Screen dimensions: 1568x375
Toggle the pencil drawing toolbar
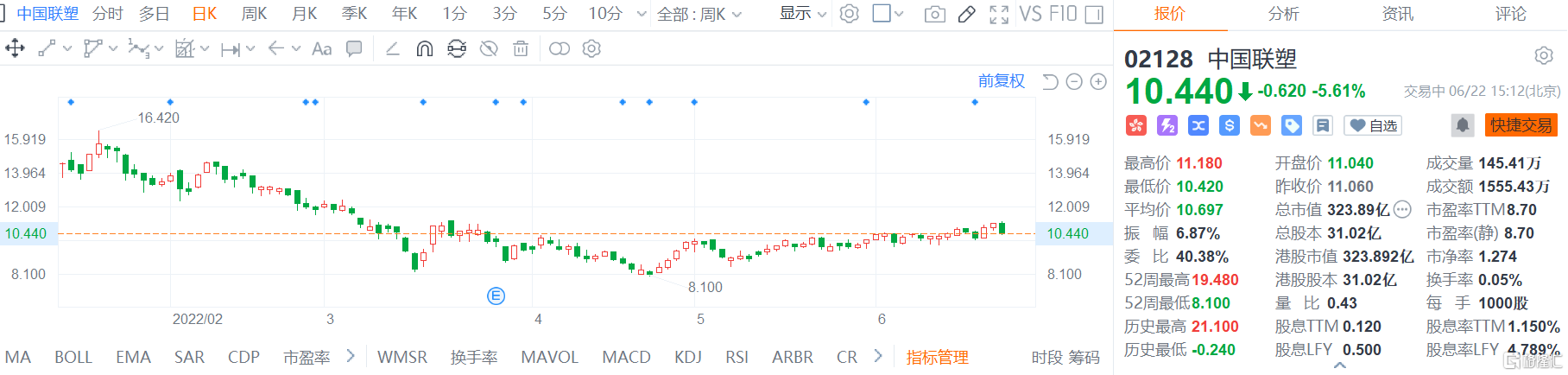click(967, 14)
